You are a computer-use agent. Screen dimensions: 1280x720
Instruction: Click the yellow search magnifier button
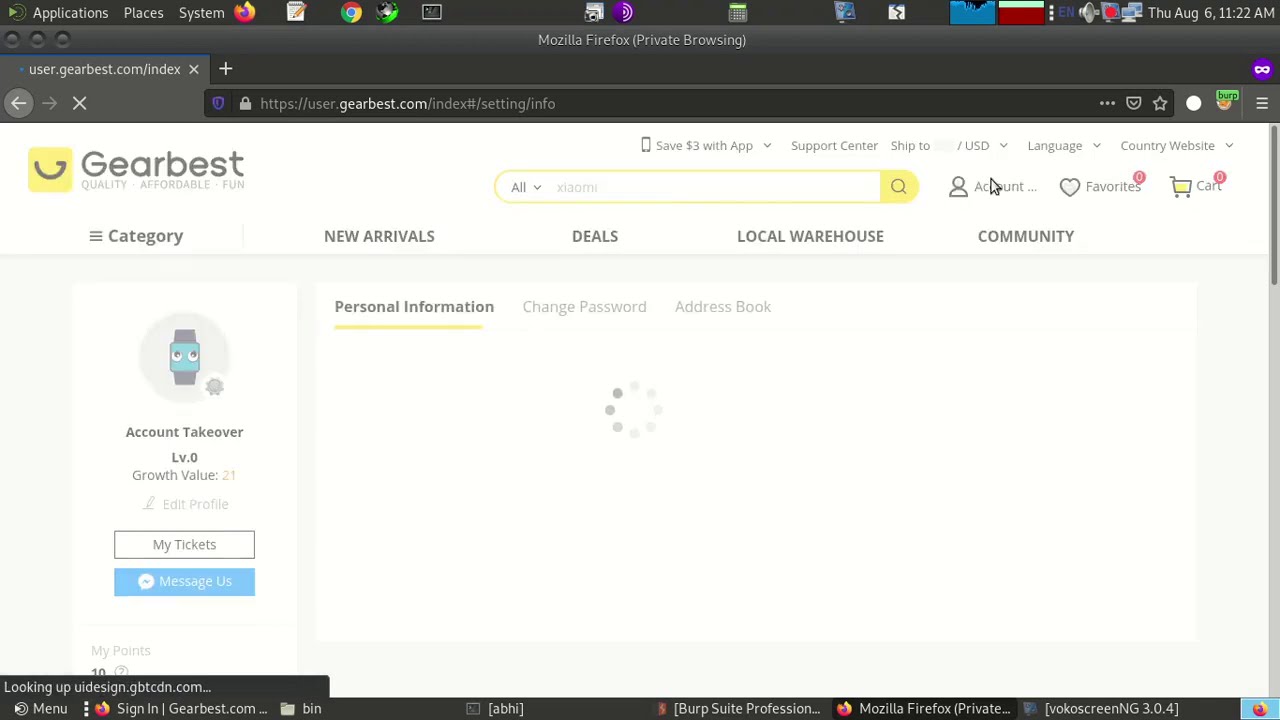[898, 187]
